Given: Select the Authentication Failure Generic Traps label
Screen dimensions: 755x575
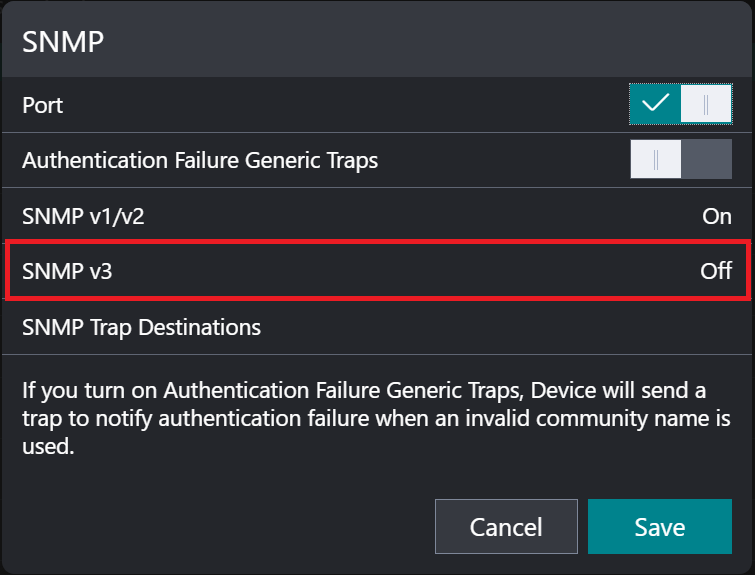Looking at the screenshot, I should [x=200, y=160].
